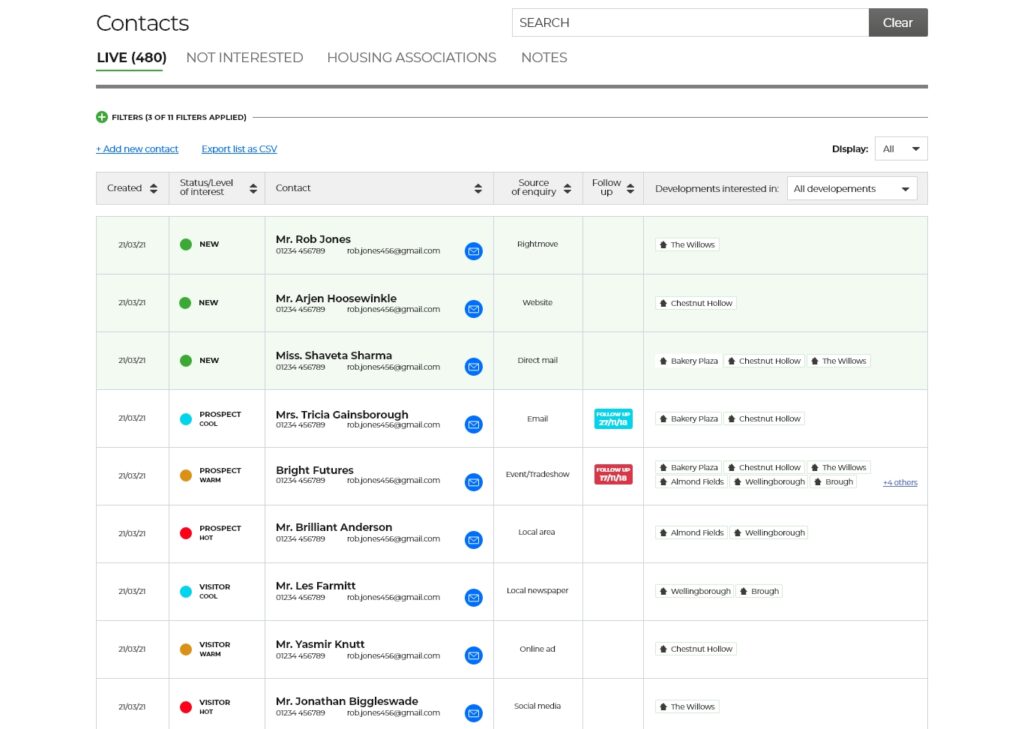Click email icon for Bright Futures contact
Viewport: 1024px width, 729px height.
coord(473,482)
